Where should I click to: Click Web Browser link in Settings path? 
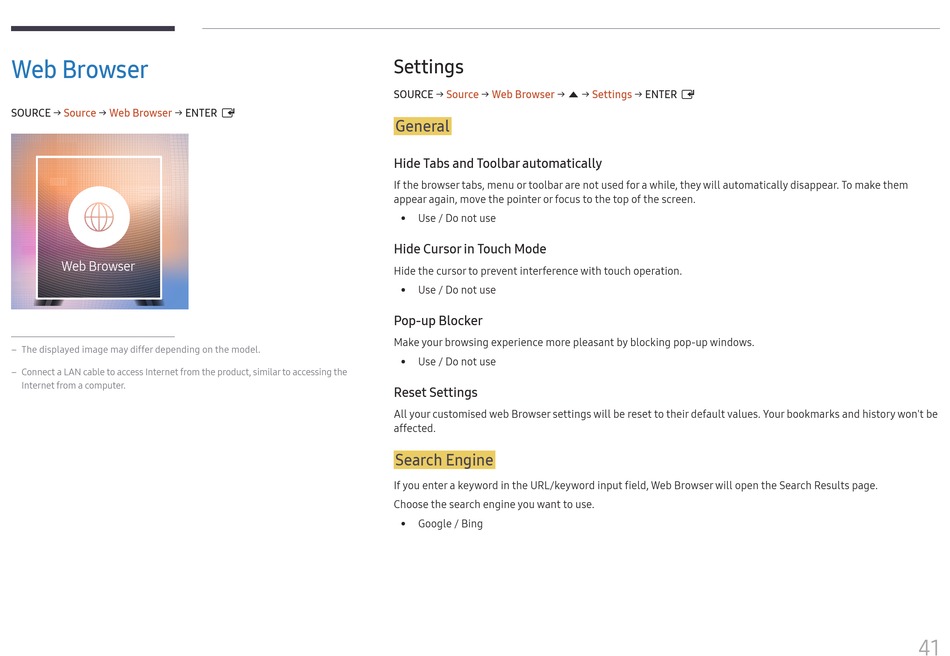coord(523,94)
